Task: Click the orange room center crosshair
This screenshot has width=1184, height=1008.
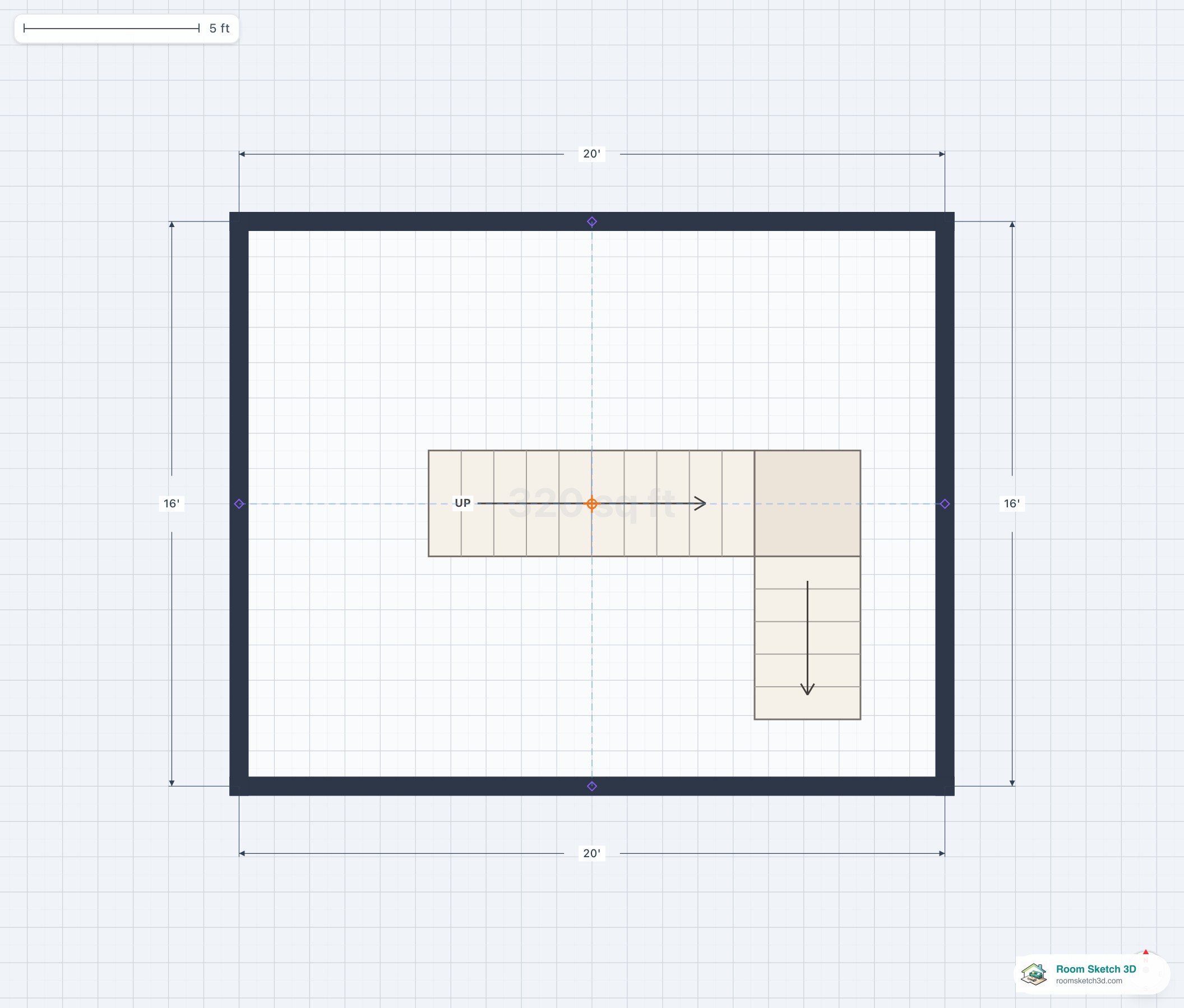Action: (592, 504)
